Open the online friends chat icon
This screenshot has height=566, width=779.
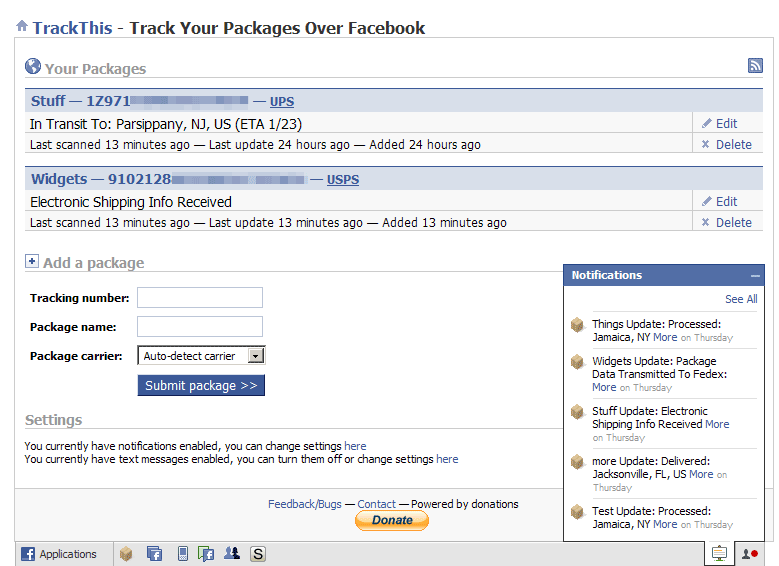[x=749, y=553]
